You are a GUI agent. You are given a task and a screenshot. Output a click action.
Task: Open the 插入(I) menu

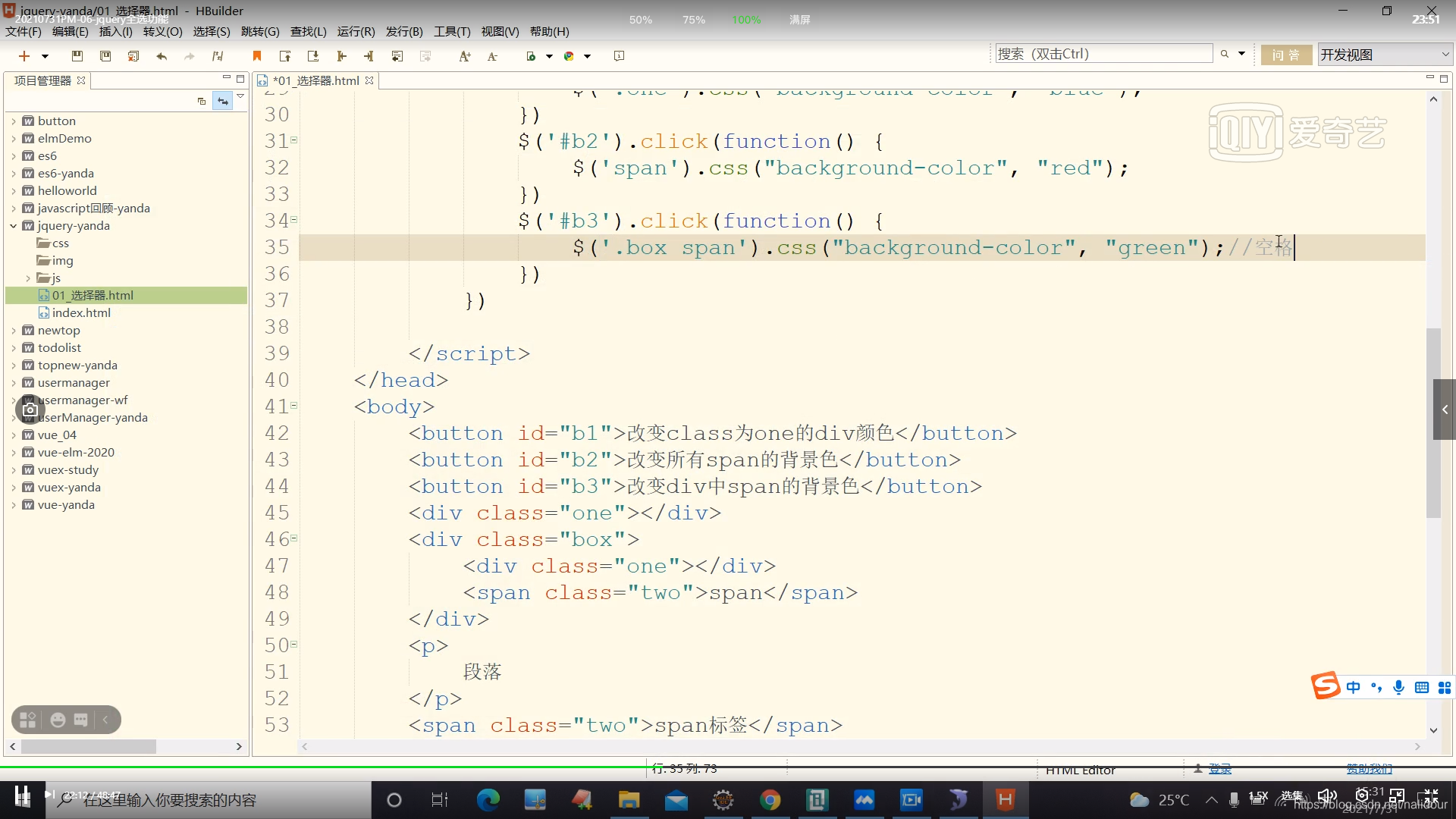pyautogui.click(x=115, y=32)
